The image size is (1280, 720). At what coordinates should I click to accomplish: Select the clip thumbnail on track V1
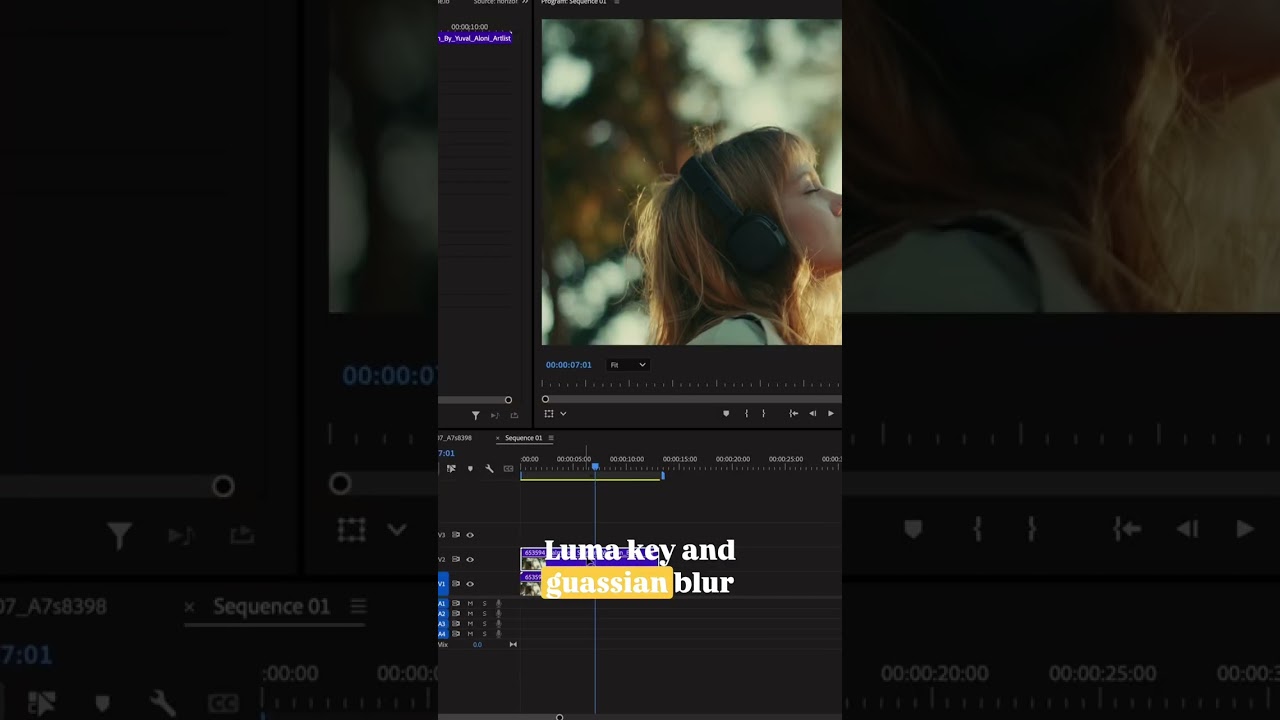(x=531, y=588)
